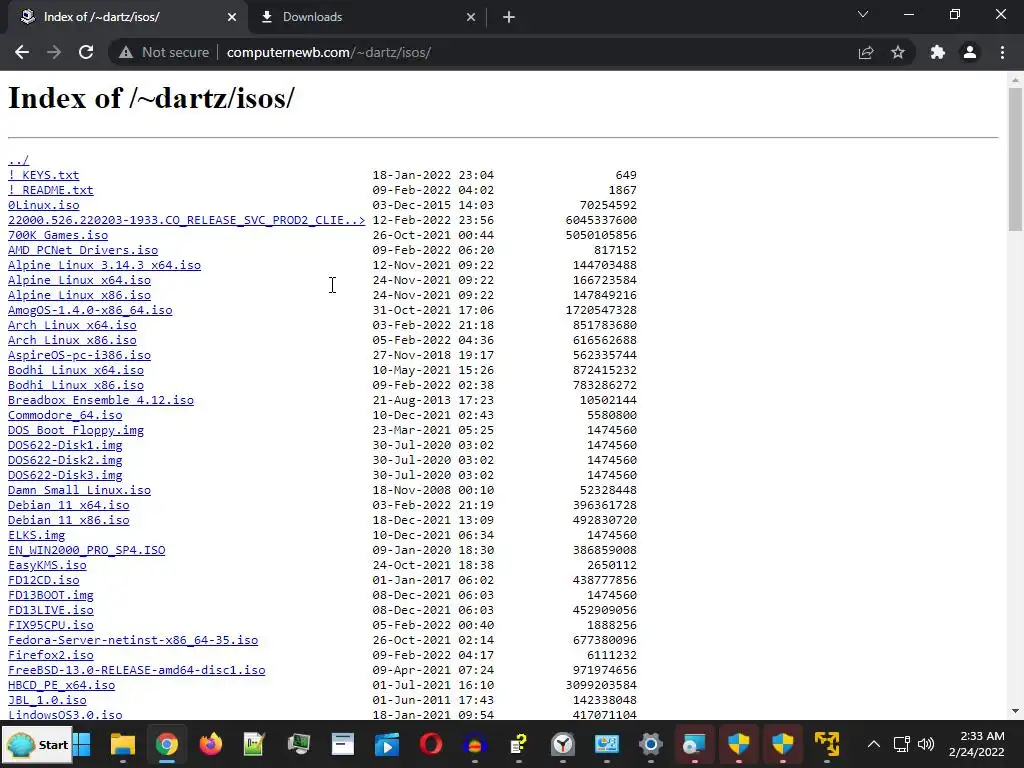This screenshot has height=768, width=1024.
Task: Open Breadbox_Ensemble_4.12.iso link
Action: click(x=101, y=400)
